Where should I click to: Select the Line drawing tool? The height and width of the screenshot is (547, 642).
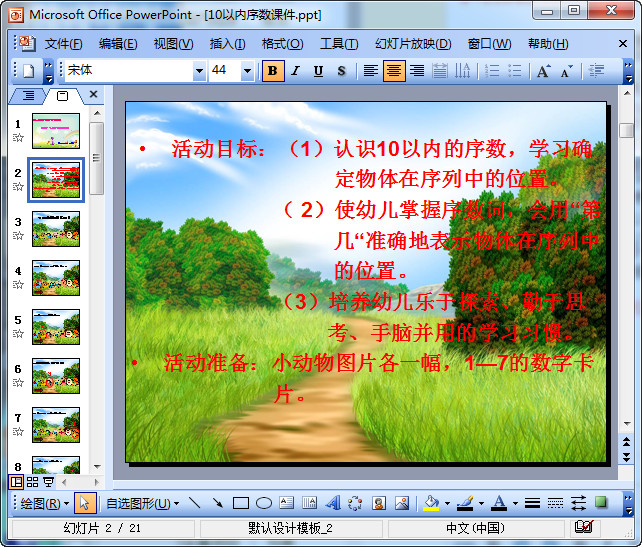[194, 503]
